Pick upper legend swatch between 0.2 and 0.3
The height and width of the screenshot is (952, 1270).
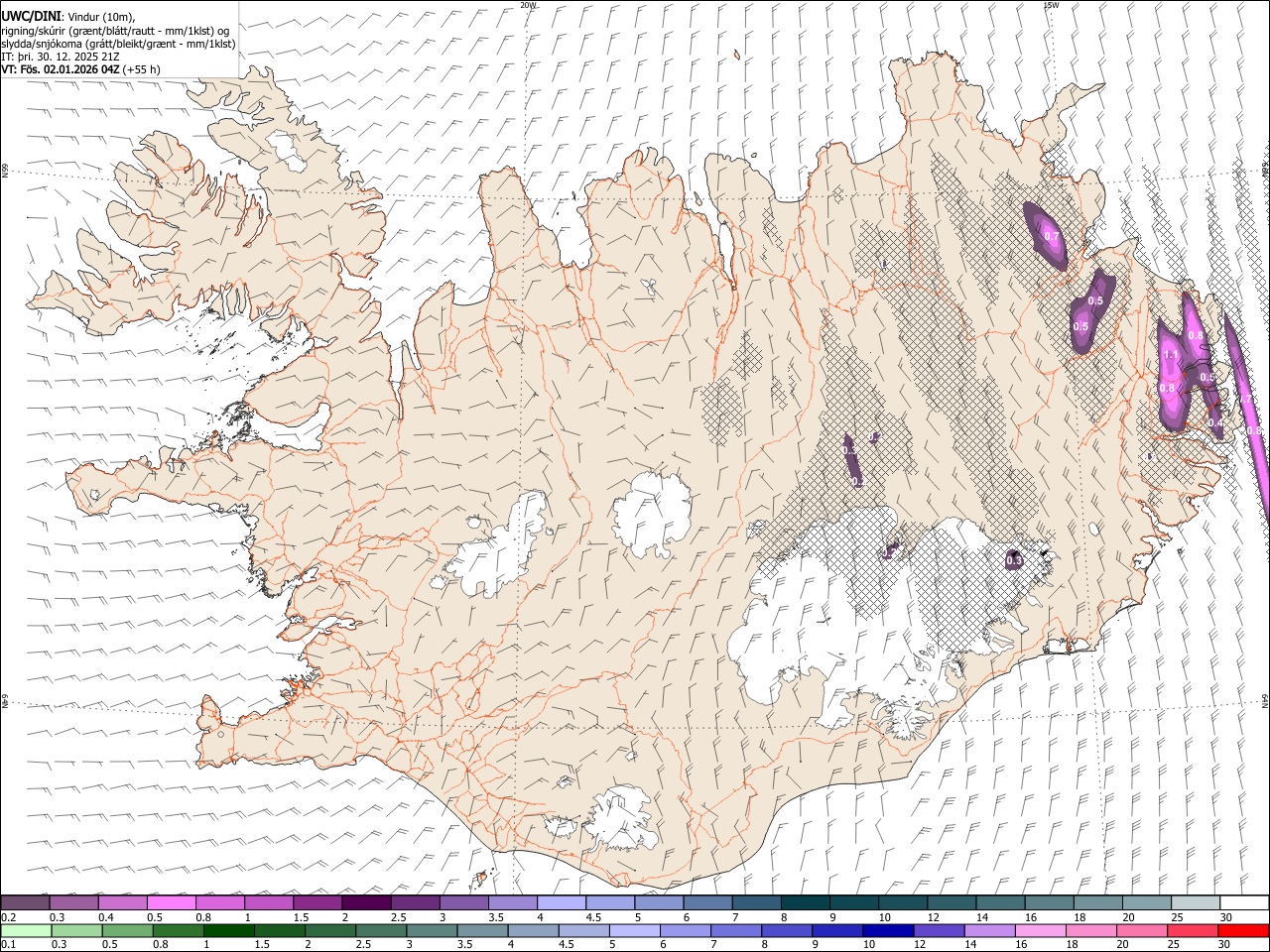pos(25,902)
